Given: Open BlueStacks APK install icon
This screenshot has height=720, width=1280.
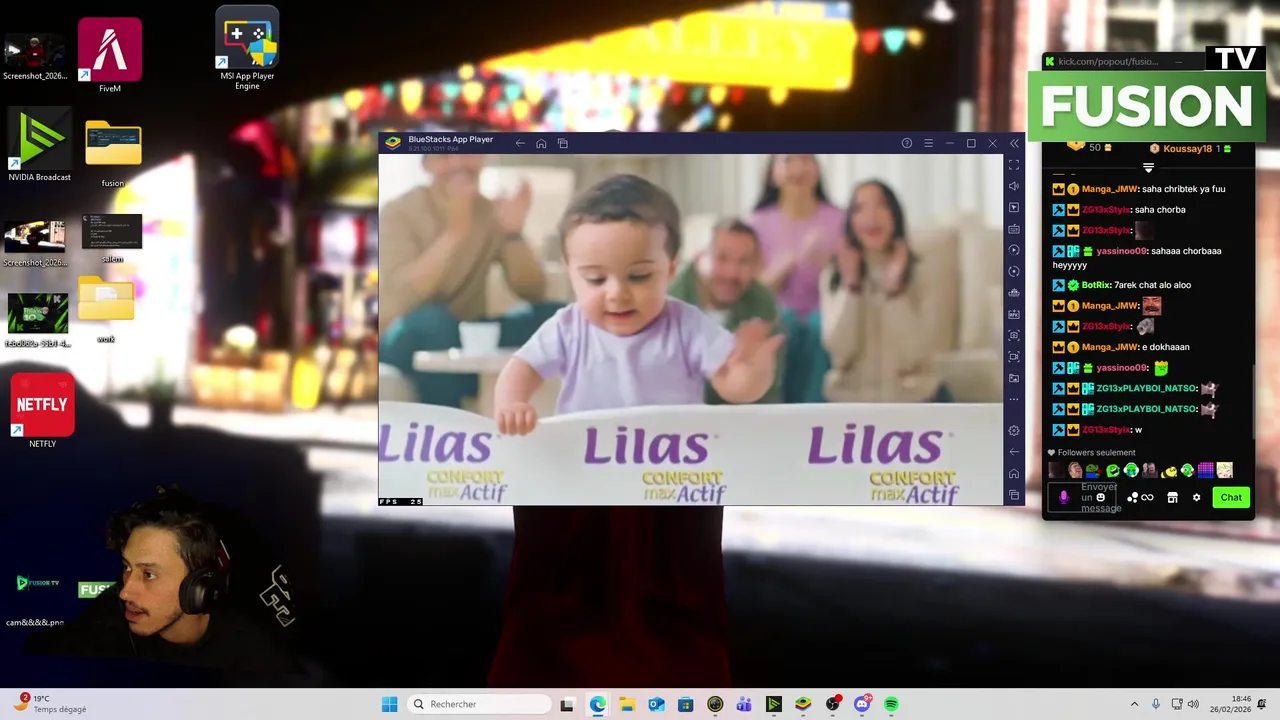Looking at the screenshot, I should point(1014,314).
